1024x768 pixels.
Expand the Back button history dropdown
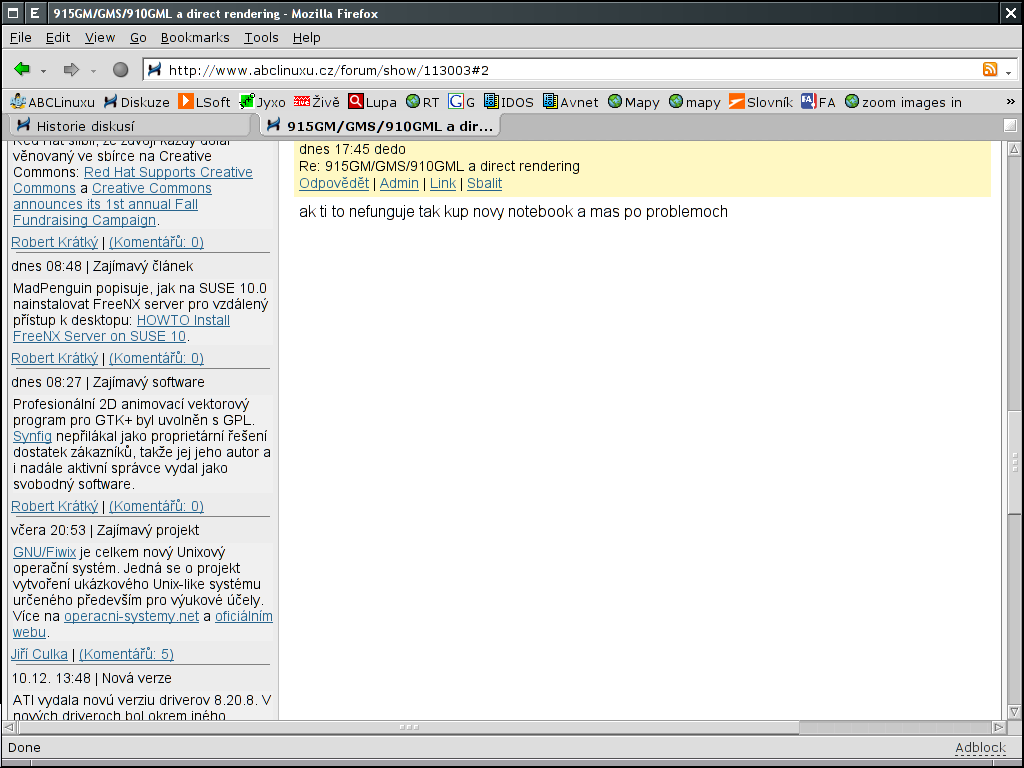pos(44,71)
